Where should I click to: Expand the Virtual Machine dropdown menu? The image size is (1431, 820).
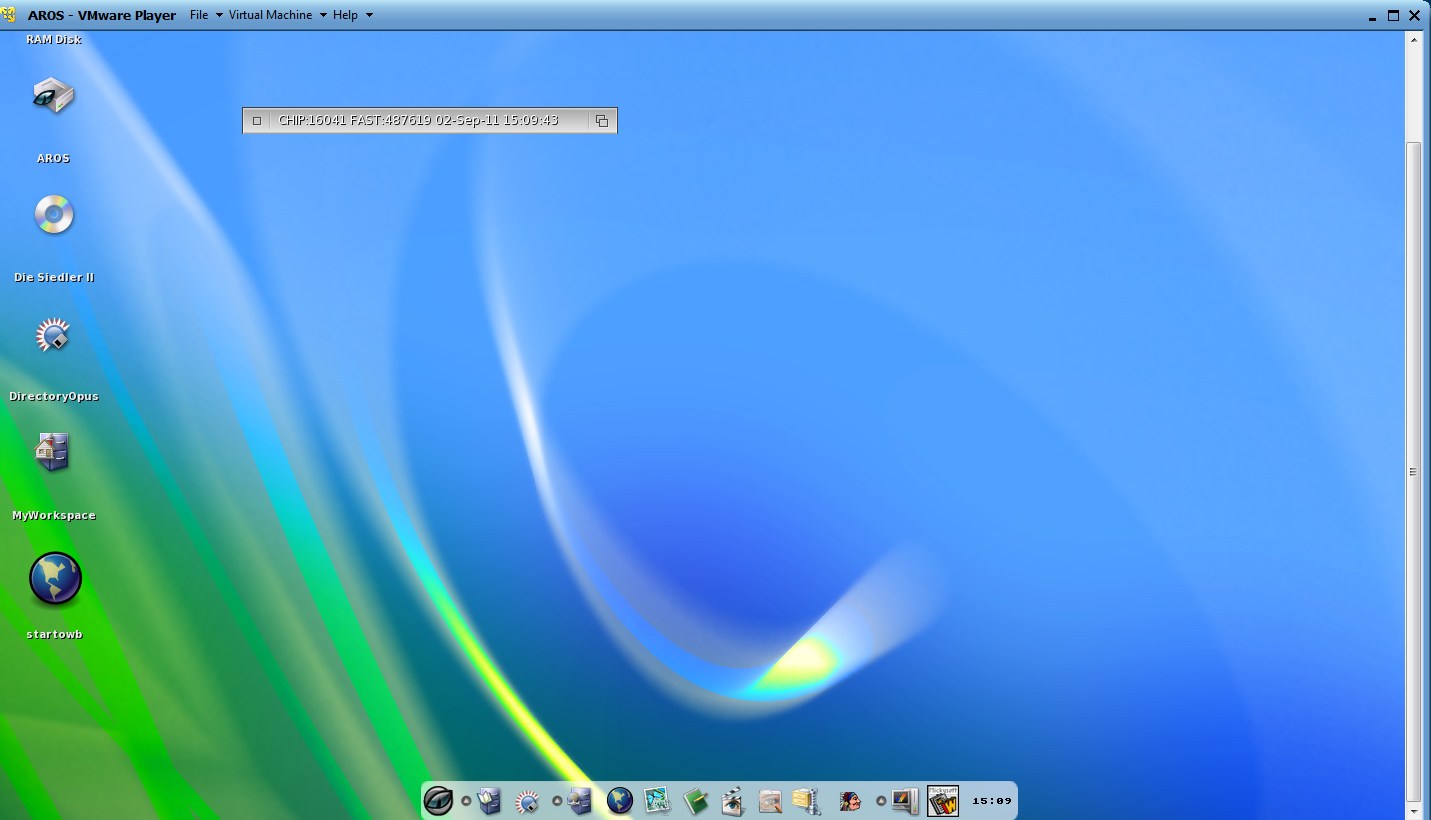tap(277, 15)
